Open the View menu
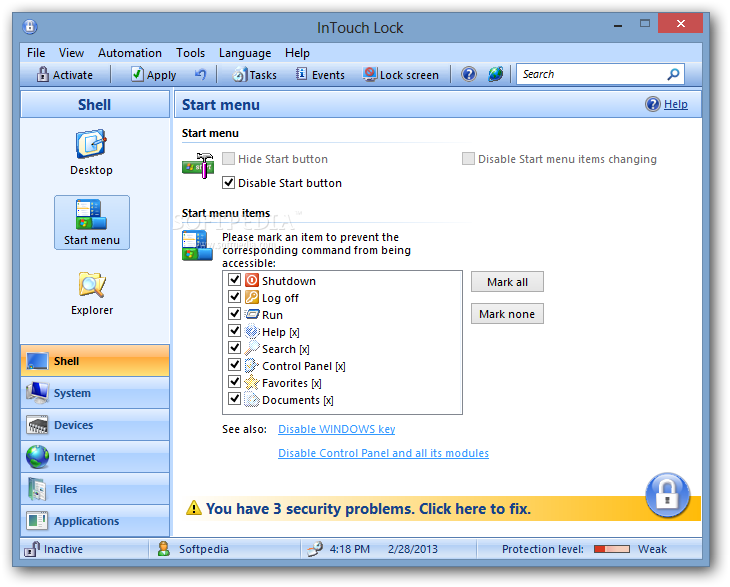 tap(71, 53)
